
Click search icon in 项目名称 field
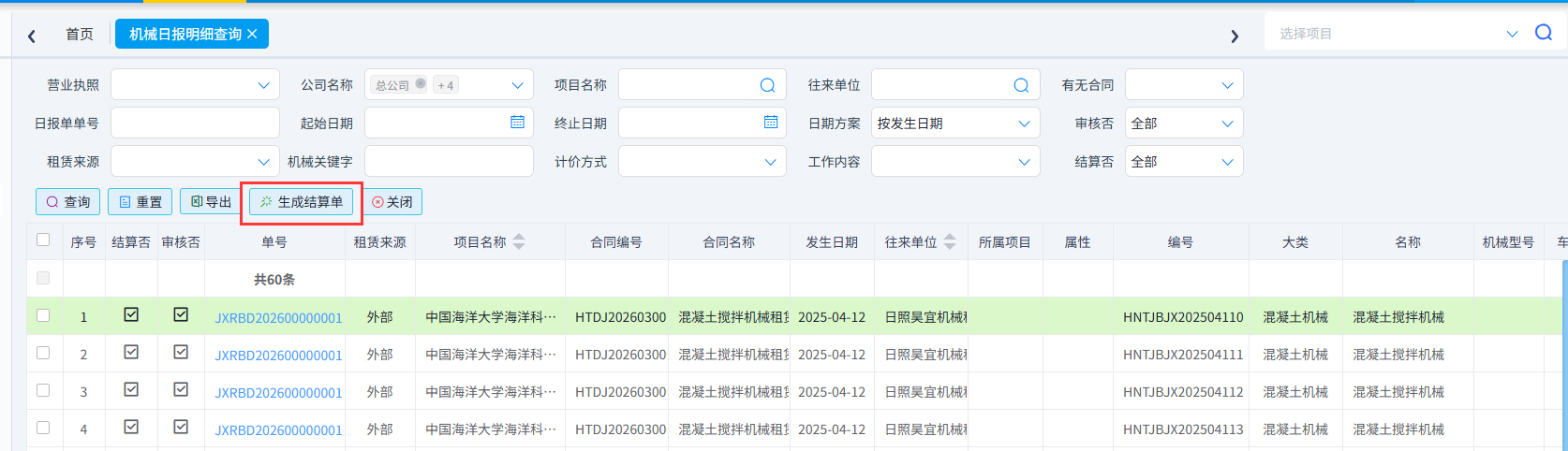click(767, 85)
